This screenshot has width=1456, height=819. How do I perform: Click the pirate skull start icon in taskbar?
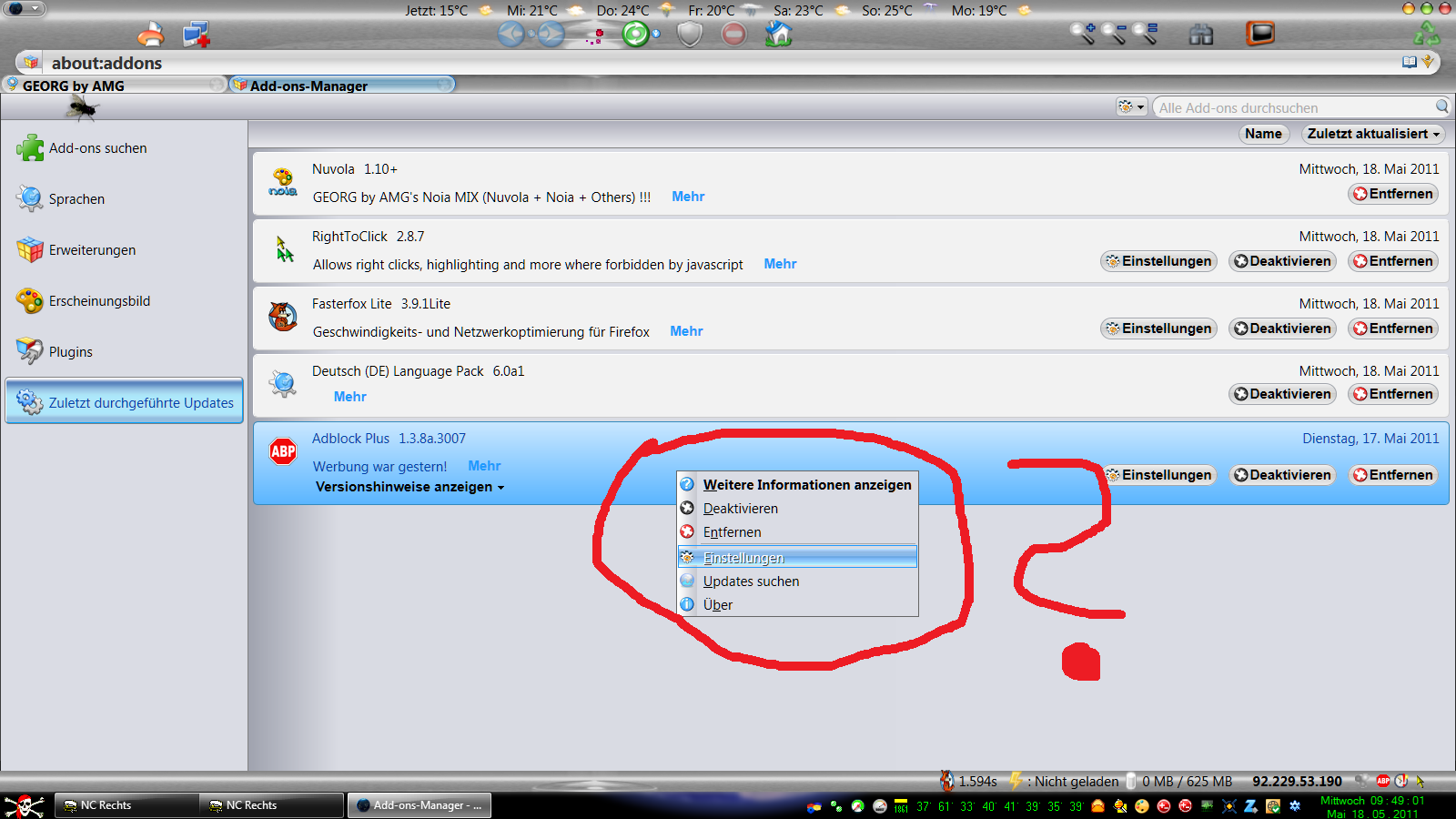point(25,805)
